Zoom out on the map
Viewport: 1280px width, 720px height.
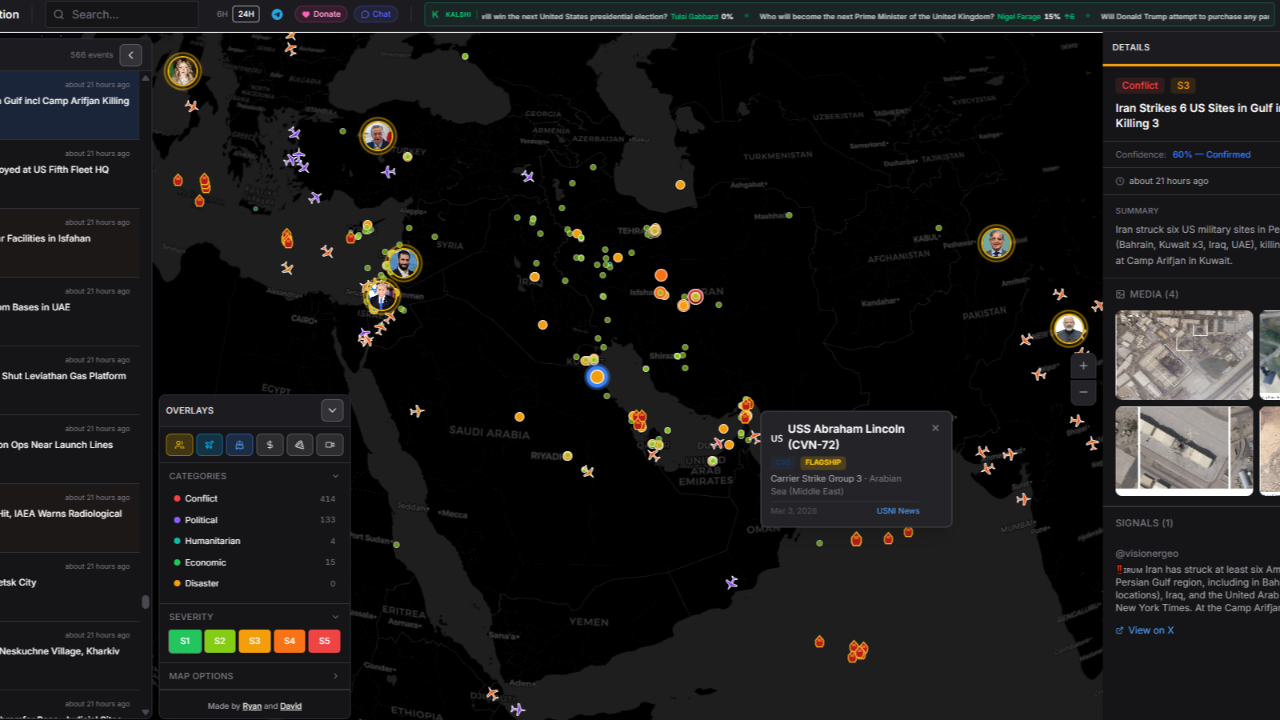point(1083,392)
